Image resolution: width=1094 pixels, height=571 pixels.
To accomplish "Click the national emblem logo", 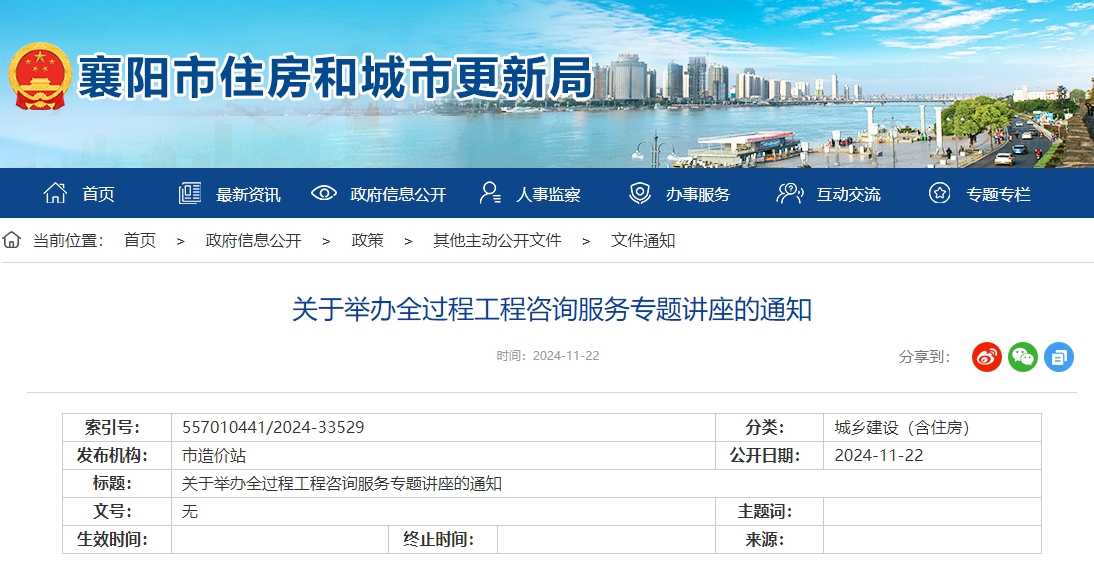I will [40, 77].
